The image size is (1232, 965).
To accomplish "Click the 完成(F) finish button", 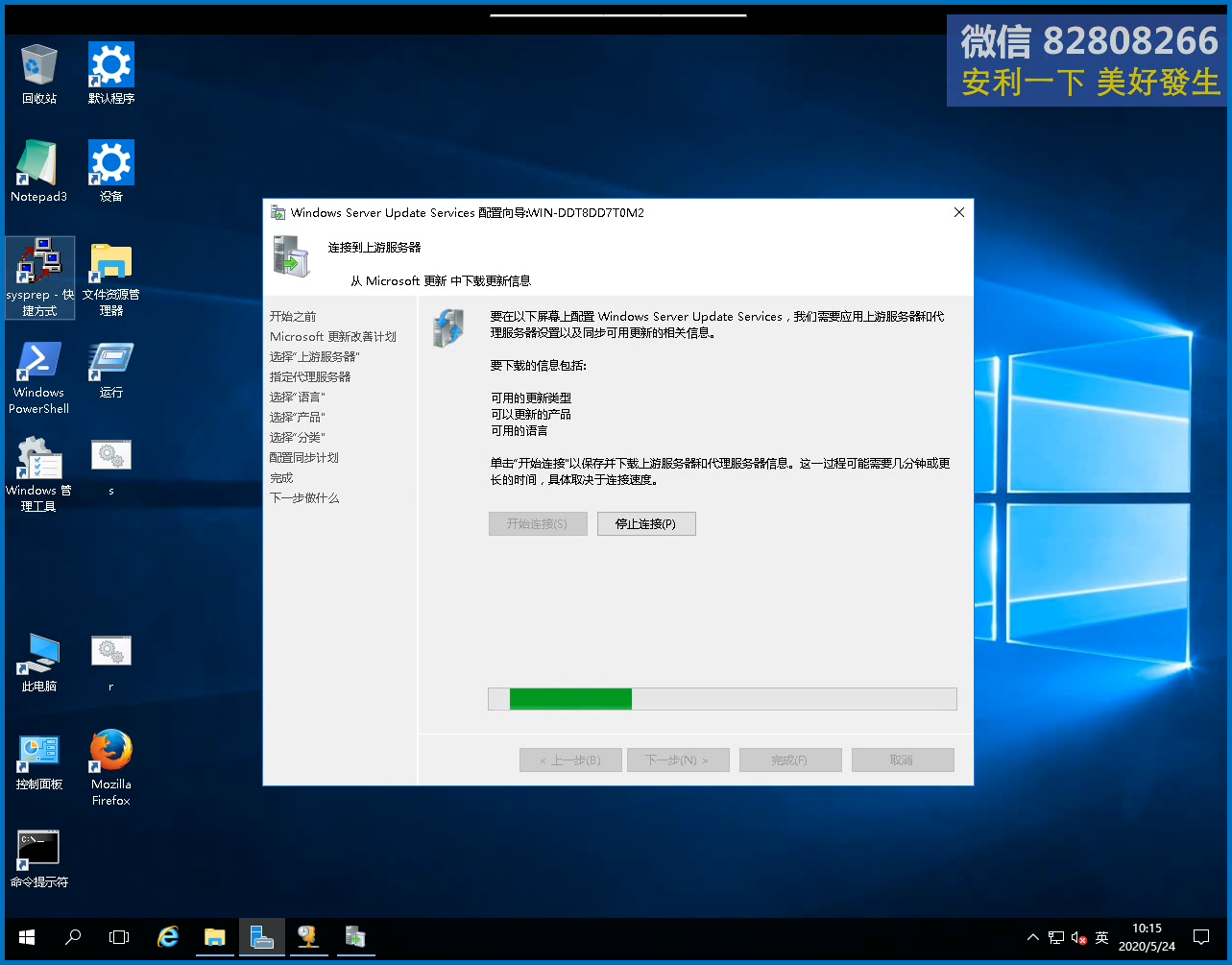I will (790, 760).
